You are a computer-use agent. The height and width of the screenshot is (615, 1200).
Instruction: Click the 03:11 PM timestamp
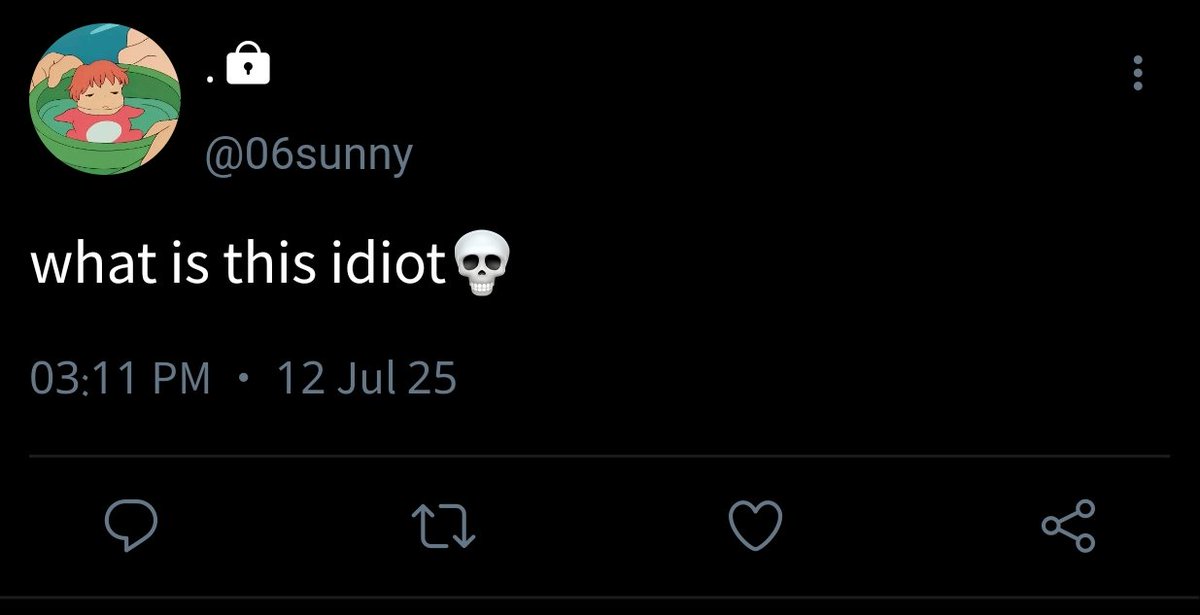click(x=121, y=379)
